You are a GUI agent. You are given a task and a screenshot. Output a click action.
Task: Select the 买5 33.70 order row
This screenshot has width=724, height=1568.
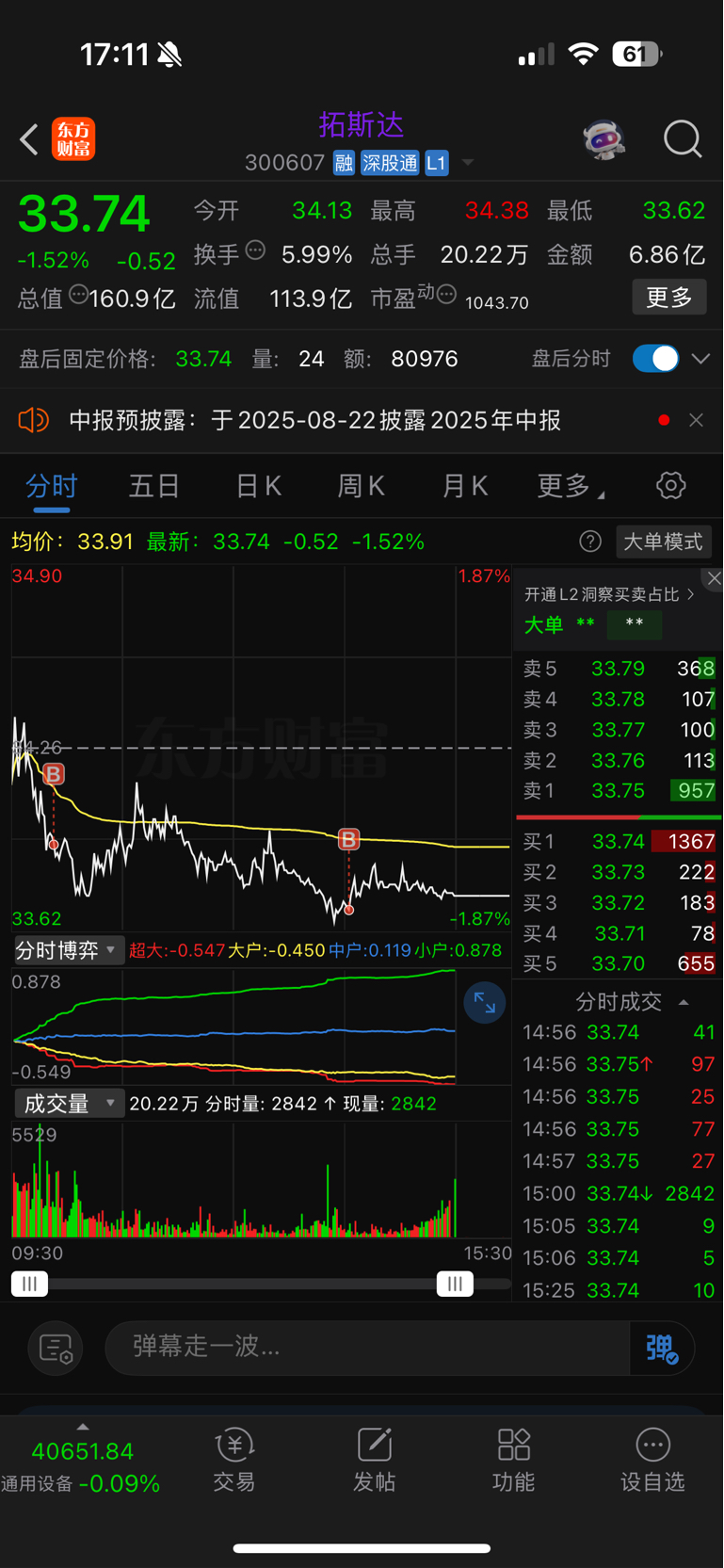(x=619, y=963)
